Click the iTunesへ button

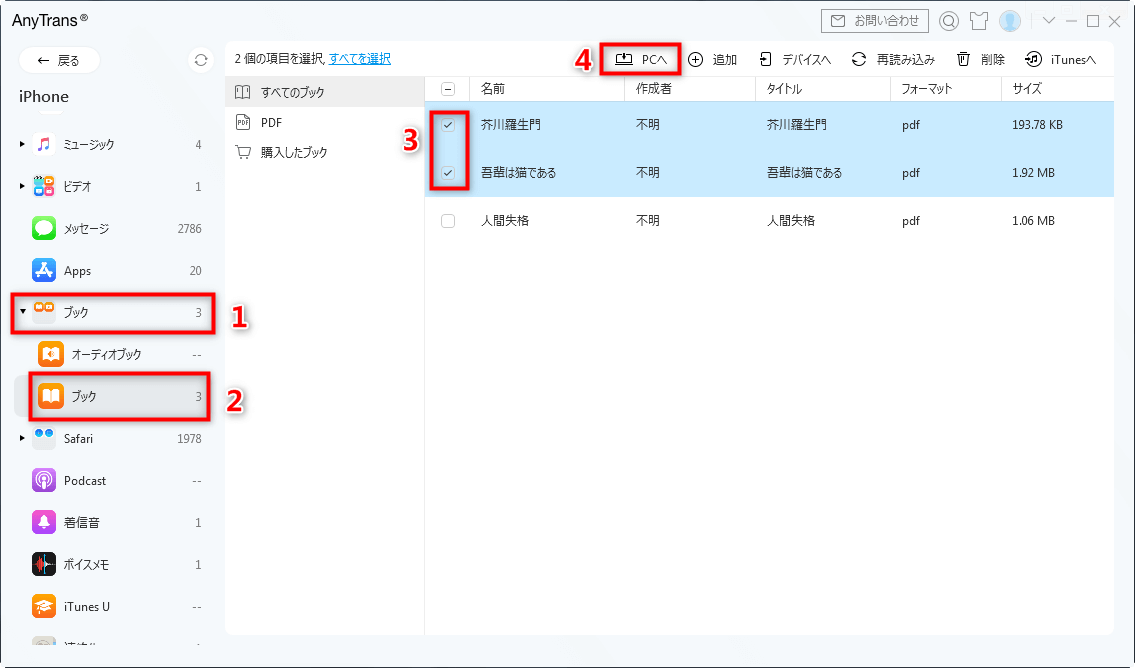1061,59
